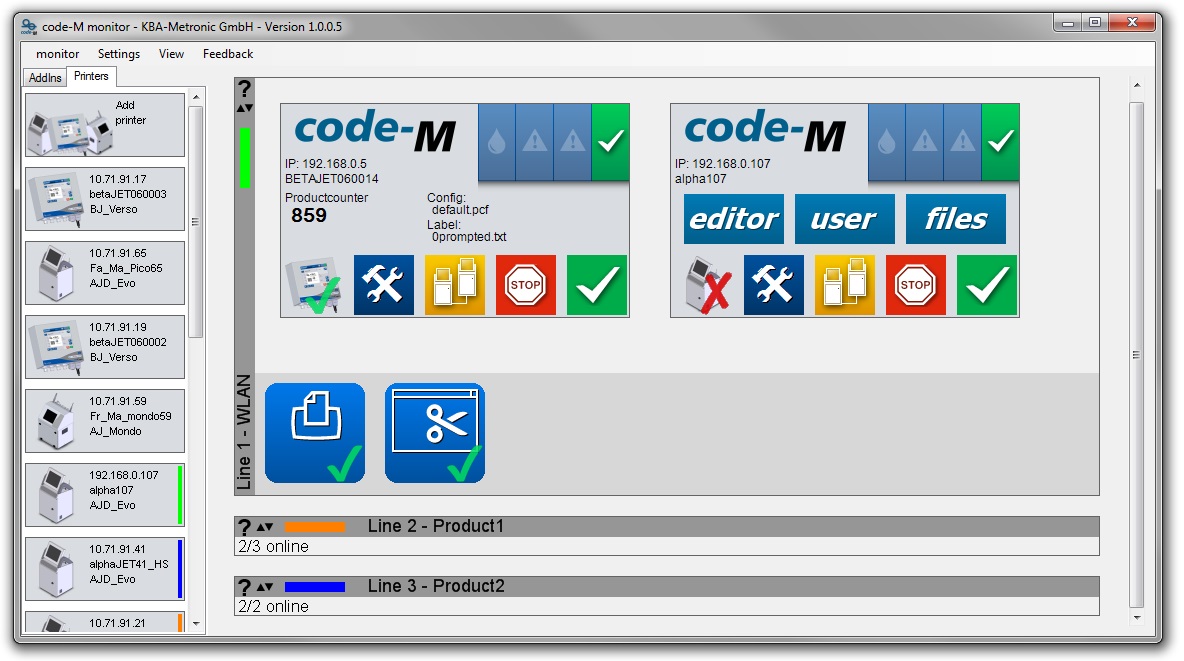Select printer 10.71.91.59 Fr_Ma_mondo59
Viewport: 1184px width, 661px height.
pos(105,421)
